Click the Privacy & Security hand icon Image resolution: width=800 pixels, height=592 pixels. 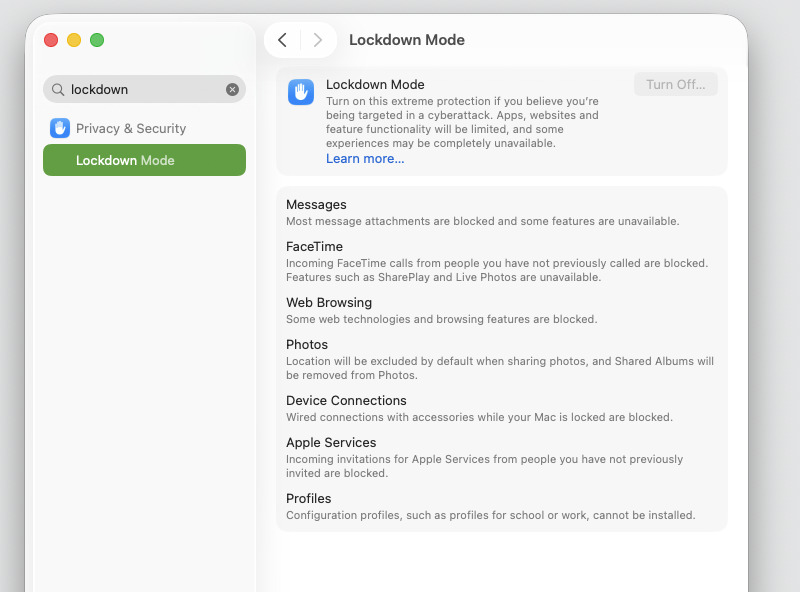(60, 128)
